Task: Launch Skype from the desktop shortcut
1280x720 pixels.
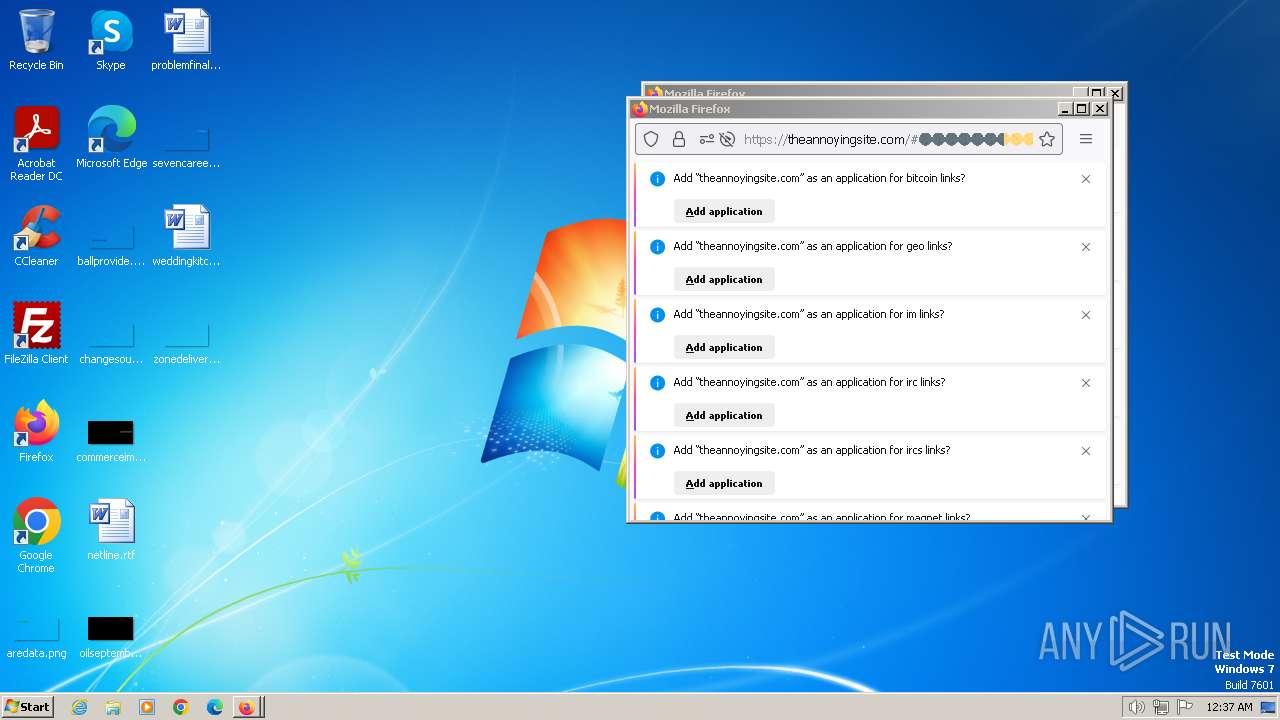Action: click(110, 40)
